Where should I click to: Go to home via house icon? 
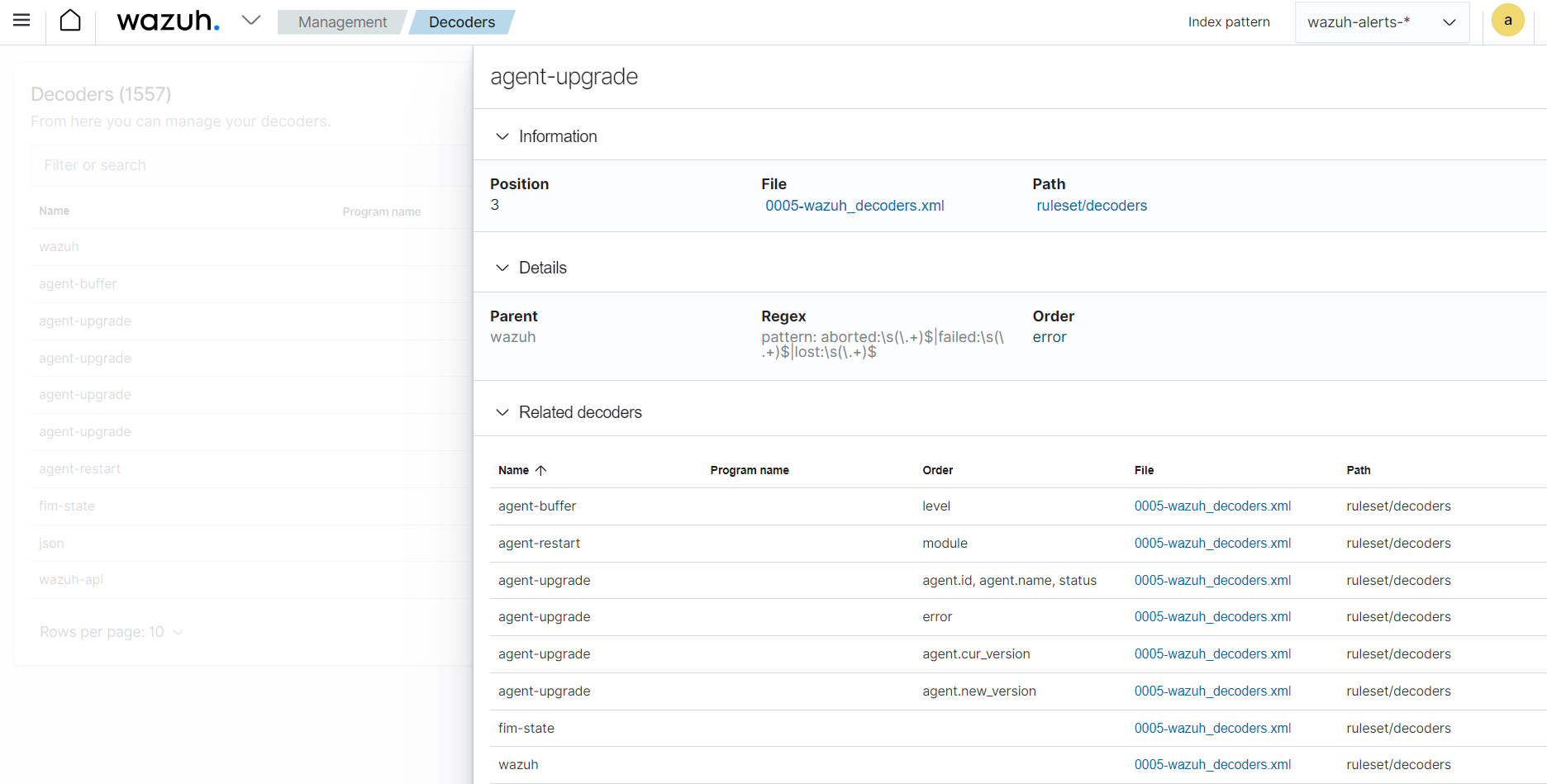click(70, 21)
